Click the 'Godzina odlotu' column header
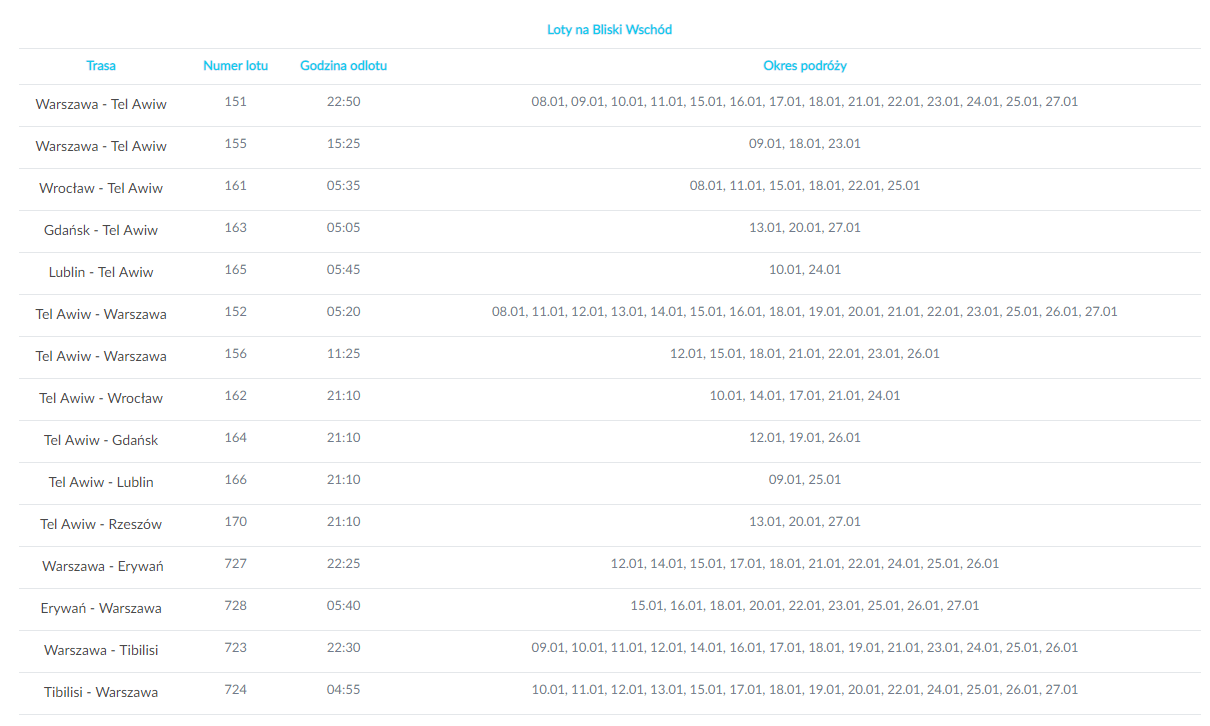 [x=343, y=66]
